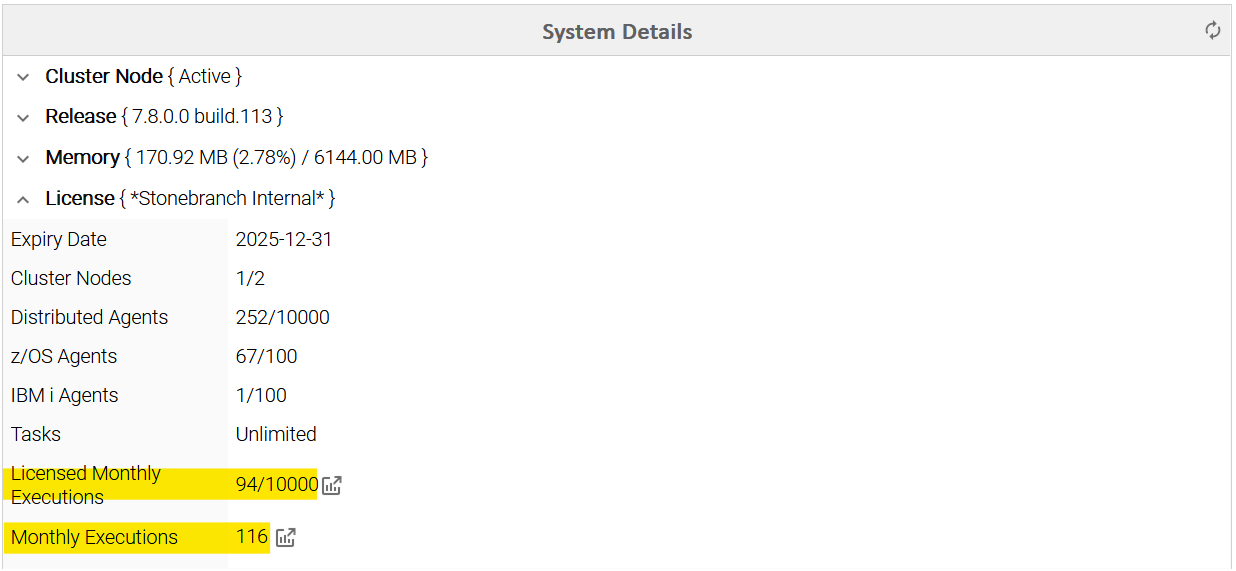Click the highlighted Monthly Executions label

pyautogui.click(x=94, y=538)
